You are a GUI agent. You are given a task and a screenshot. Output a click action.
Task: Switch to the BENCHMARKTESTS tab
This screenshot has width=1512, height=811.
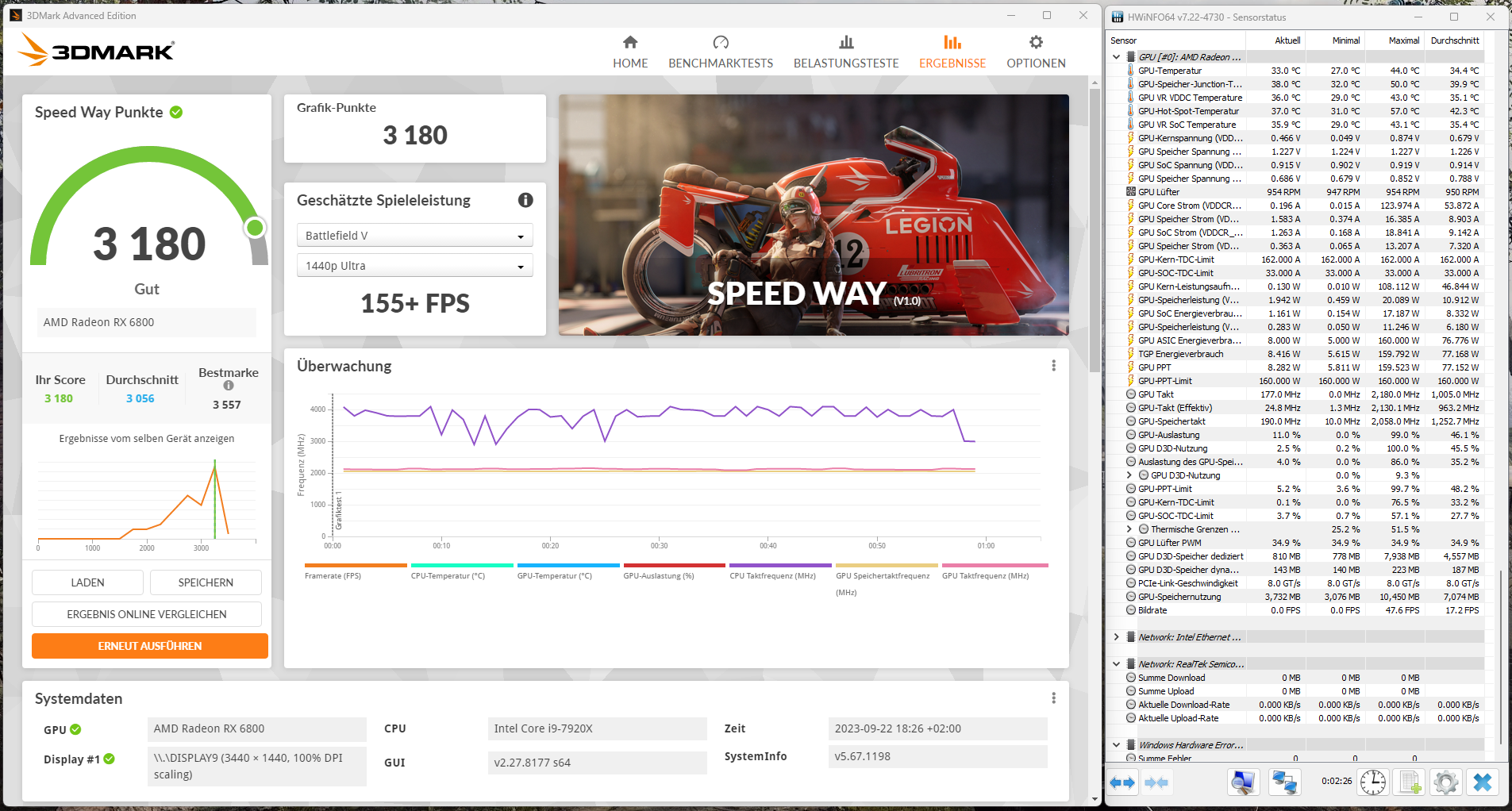tap(721, 52)
